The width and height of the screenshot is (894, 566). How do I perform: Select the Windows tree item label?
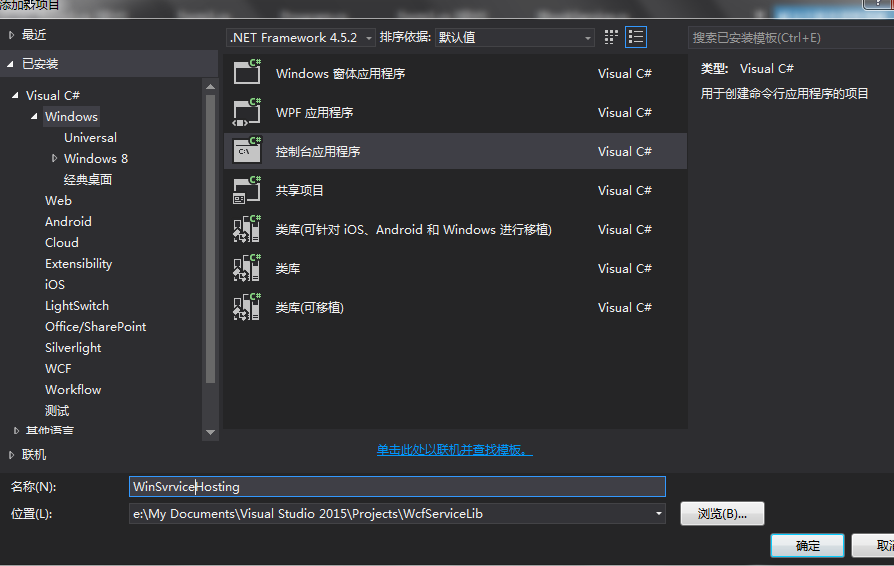[71, 116]
